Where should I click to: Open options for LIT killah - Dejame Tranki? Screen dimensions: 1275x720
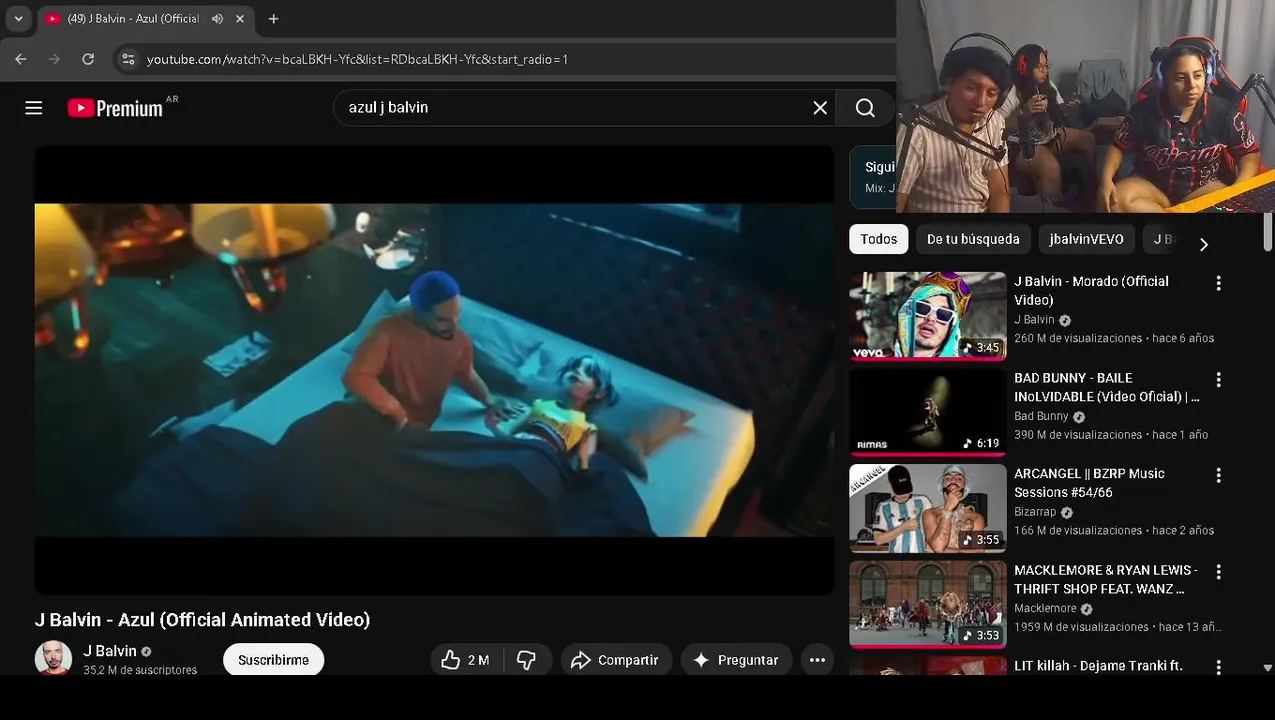tap(1218, 667)
